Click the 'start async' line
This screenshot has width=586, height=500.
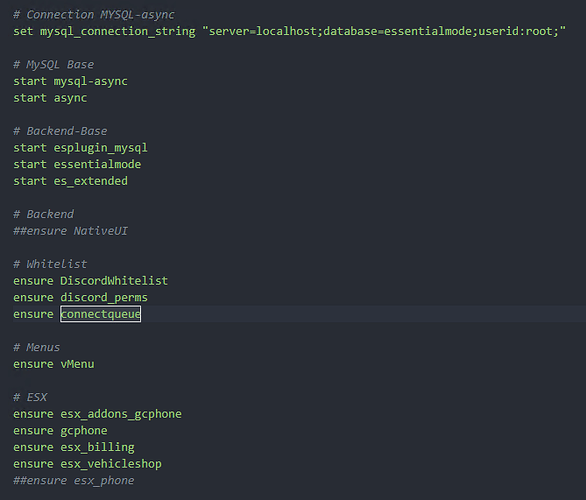[x=50, y=98]
